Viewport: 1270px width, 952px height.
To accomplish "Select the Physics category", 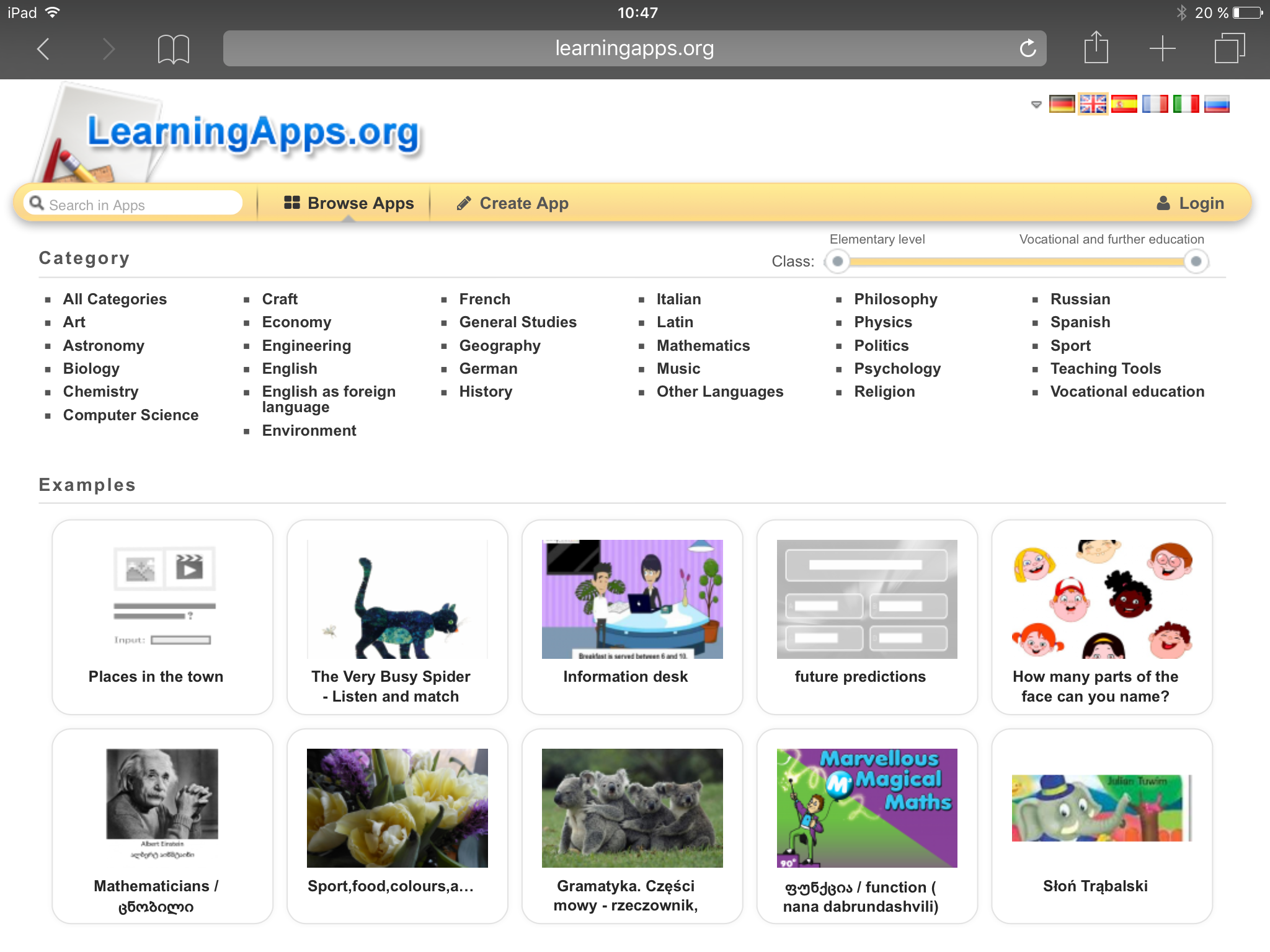I will [883, 322].
